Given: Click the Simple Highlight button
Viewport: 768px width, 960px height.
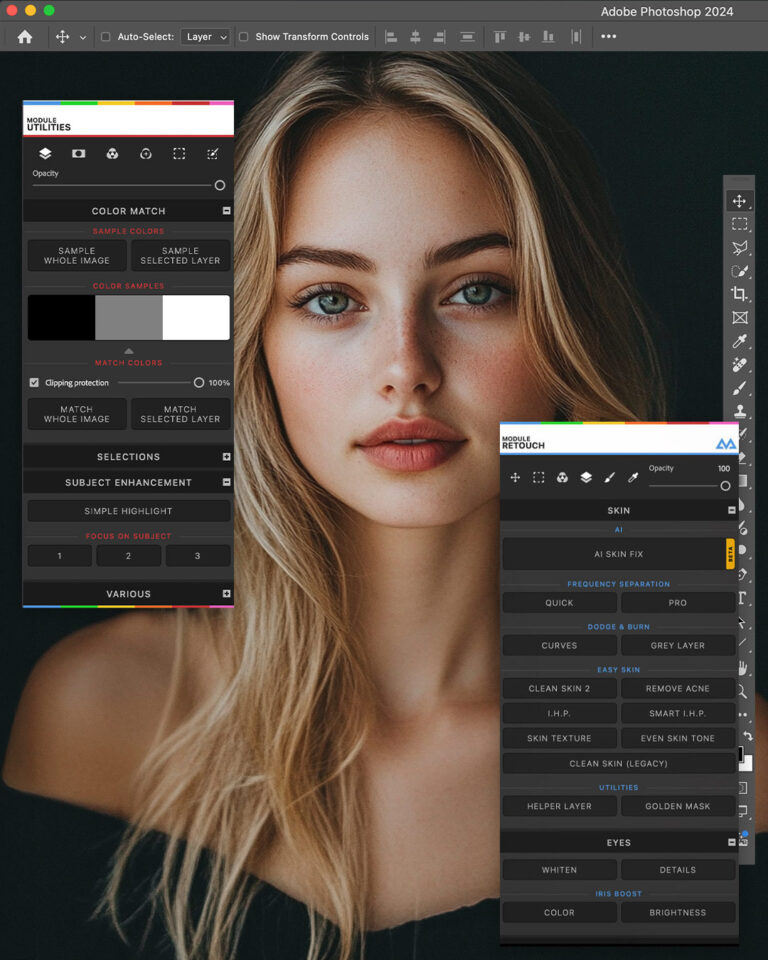Looking at the screenshot, I should pyautogui.click(x=129, y=511).
